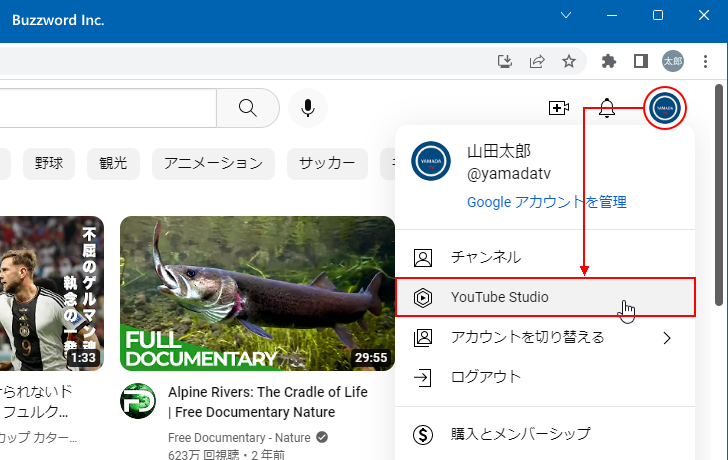Viewport: 728px width, 460px height.
Task: Select the アニメーション filter chip
Action: (213, 163)
